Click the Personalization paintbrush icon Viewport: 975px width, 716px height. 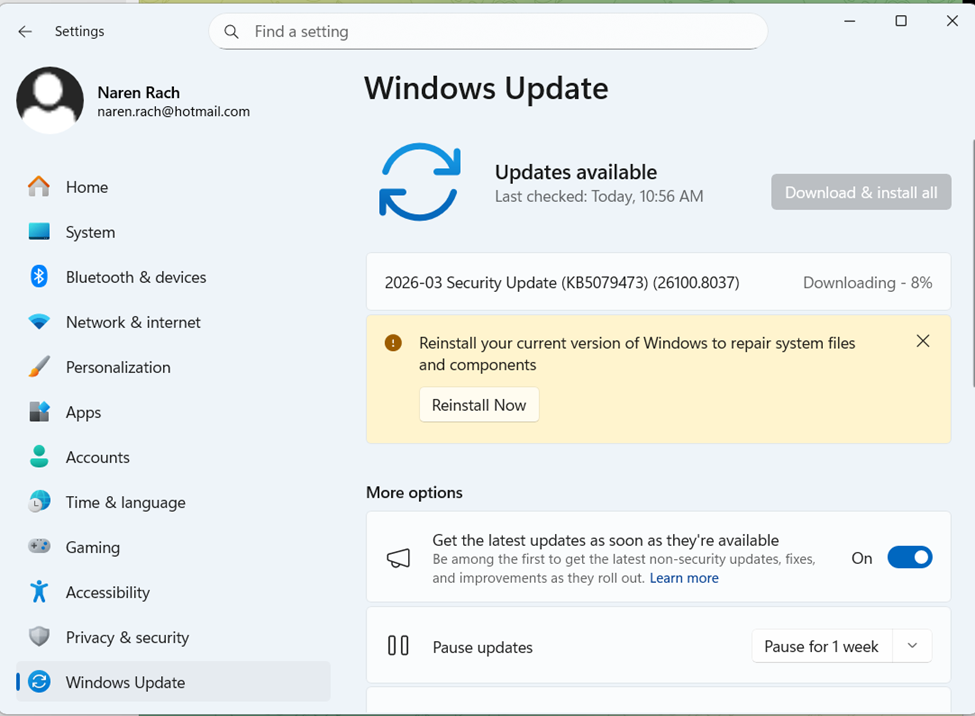coord(39,366)
